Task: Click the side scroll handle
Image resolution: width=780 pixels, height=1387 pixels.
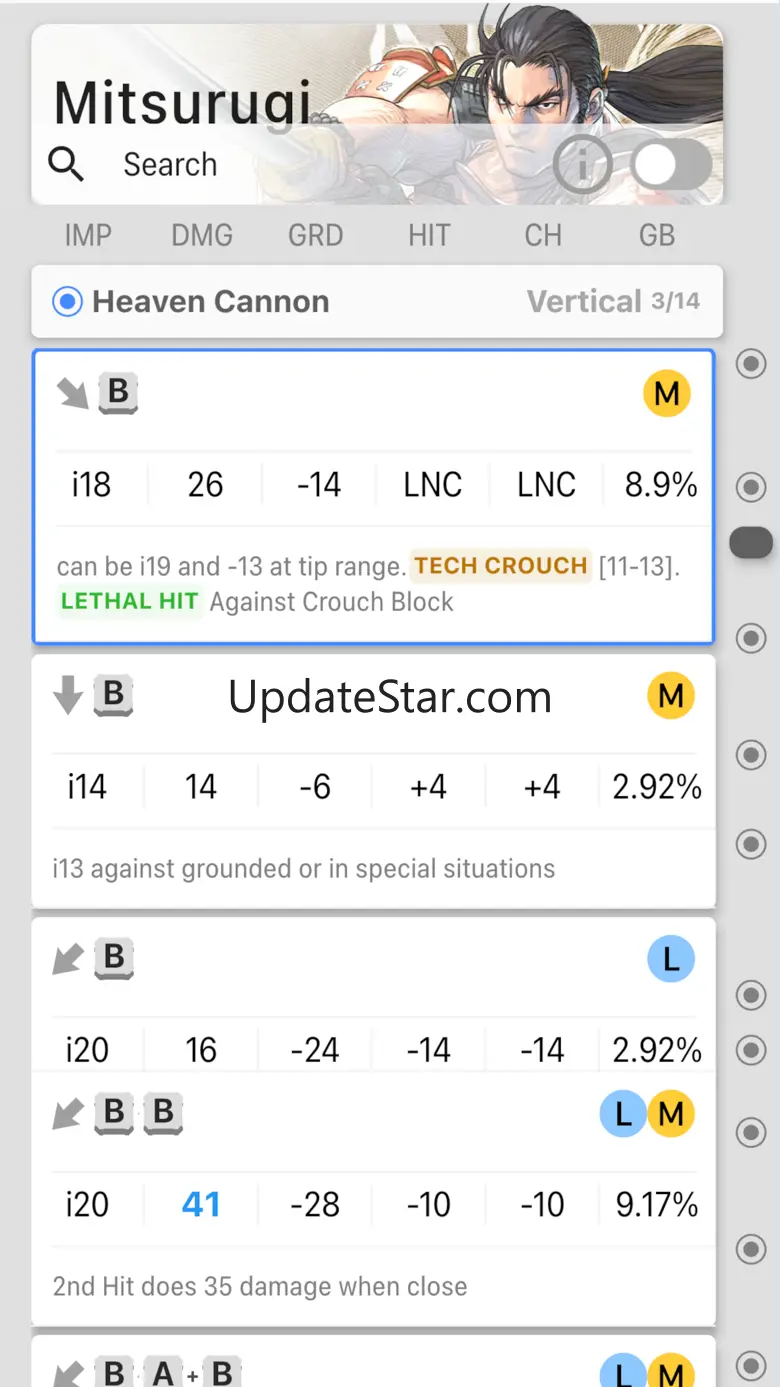Action: [751, 542]
